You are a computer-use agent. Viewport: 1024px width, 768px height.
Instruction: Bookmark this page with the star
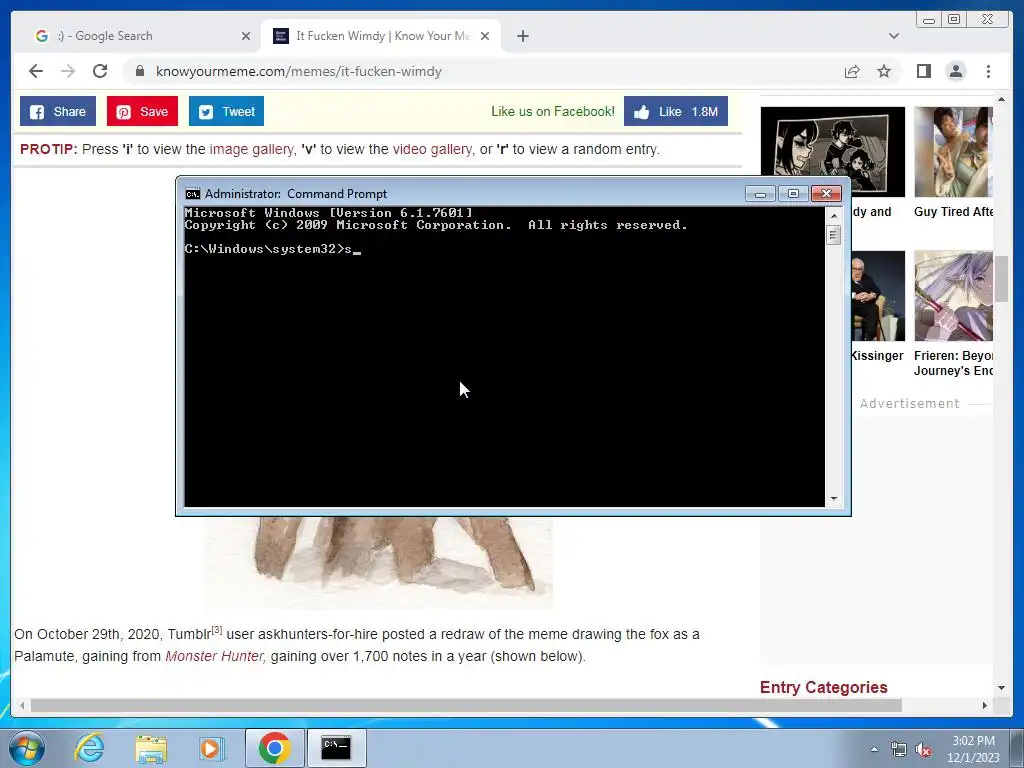(x=884, y=71)
